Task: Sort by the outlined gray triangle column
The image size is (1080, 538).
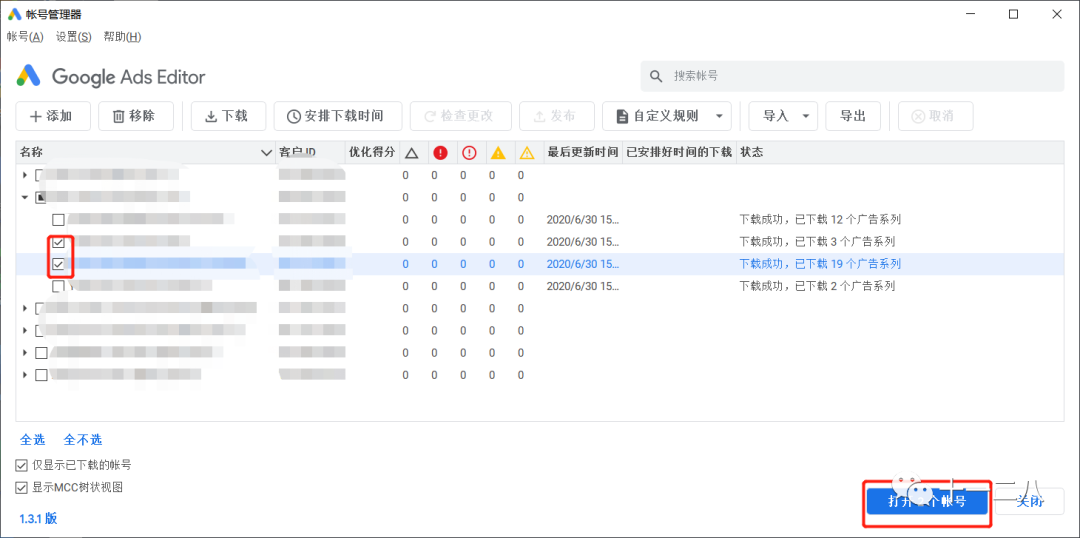Action: click(x=411, y=153)
